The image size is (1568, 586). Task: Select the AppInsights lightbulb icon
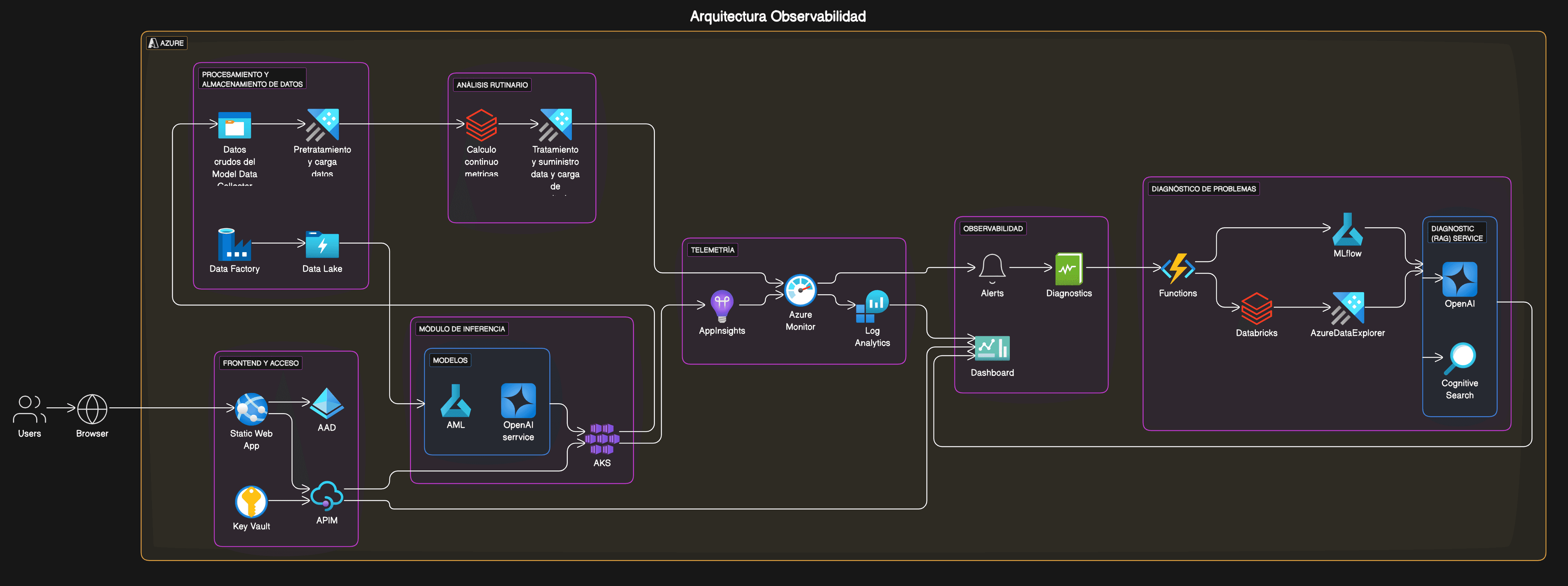[722, 306]
